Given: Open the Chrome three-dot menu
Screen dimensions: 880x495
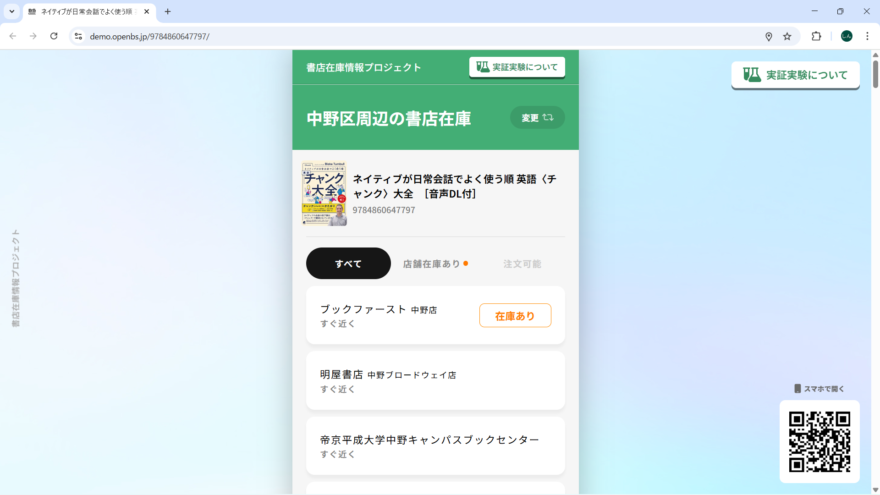Looking at the screenshot, I should pyautogui.click(x=867, y=36).
